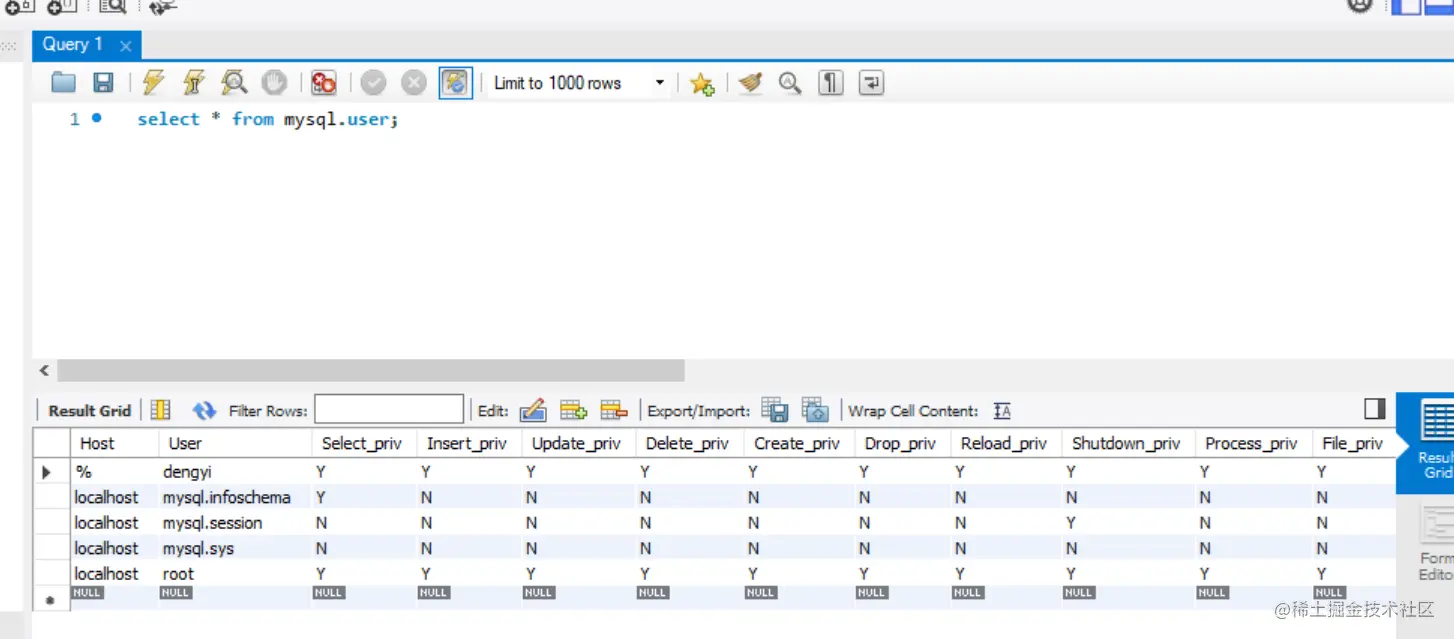The image size is (1454, 639).
Task: Click the new-row asterisk marker
Action: coord(49,600)
